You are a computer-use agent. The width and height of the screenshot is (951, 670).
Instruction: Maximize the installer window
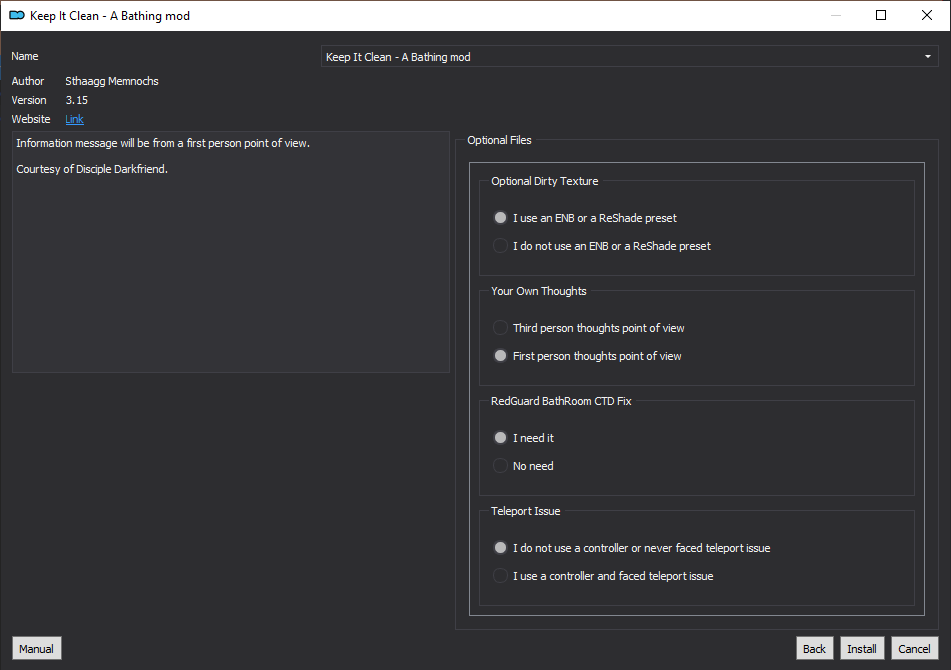pyautogui.click(x=881, y=15)
